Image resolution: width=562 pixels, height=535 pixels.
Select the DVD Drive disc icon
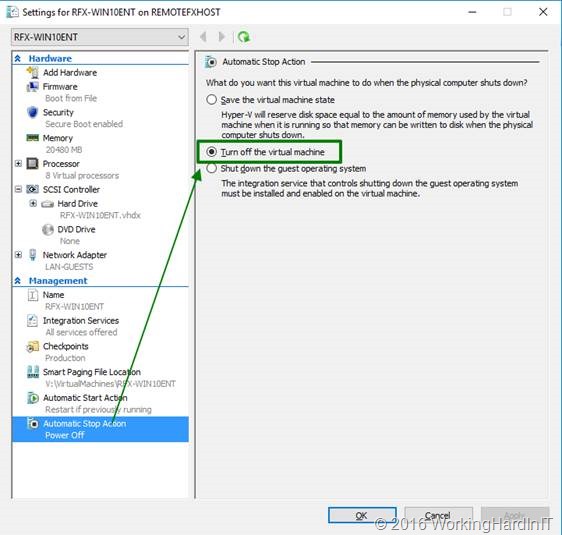coord(48,229)
